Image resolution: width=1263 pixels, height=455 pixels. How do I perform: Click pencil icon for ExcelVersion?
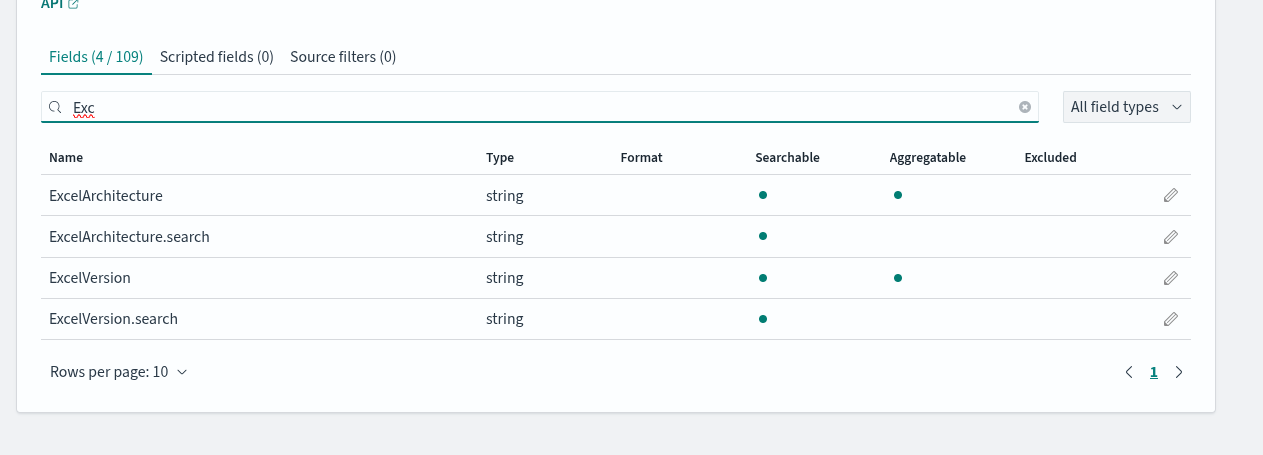pos(1170,278)
